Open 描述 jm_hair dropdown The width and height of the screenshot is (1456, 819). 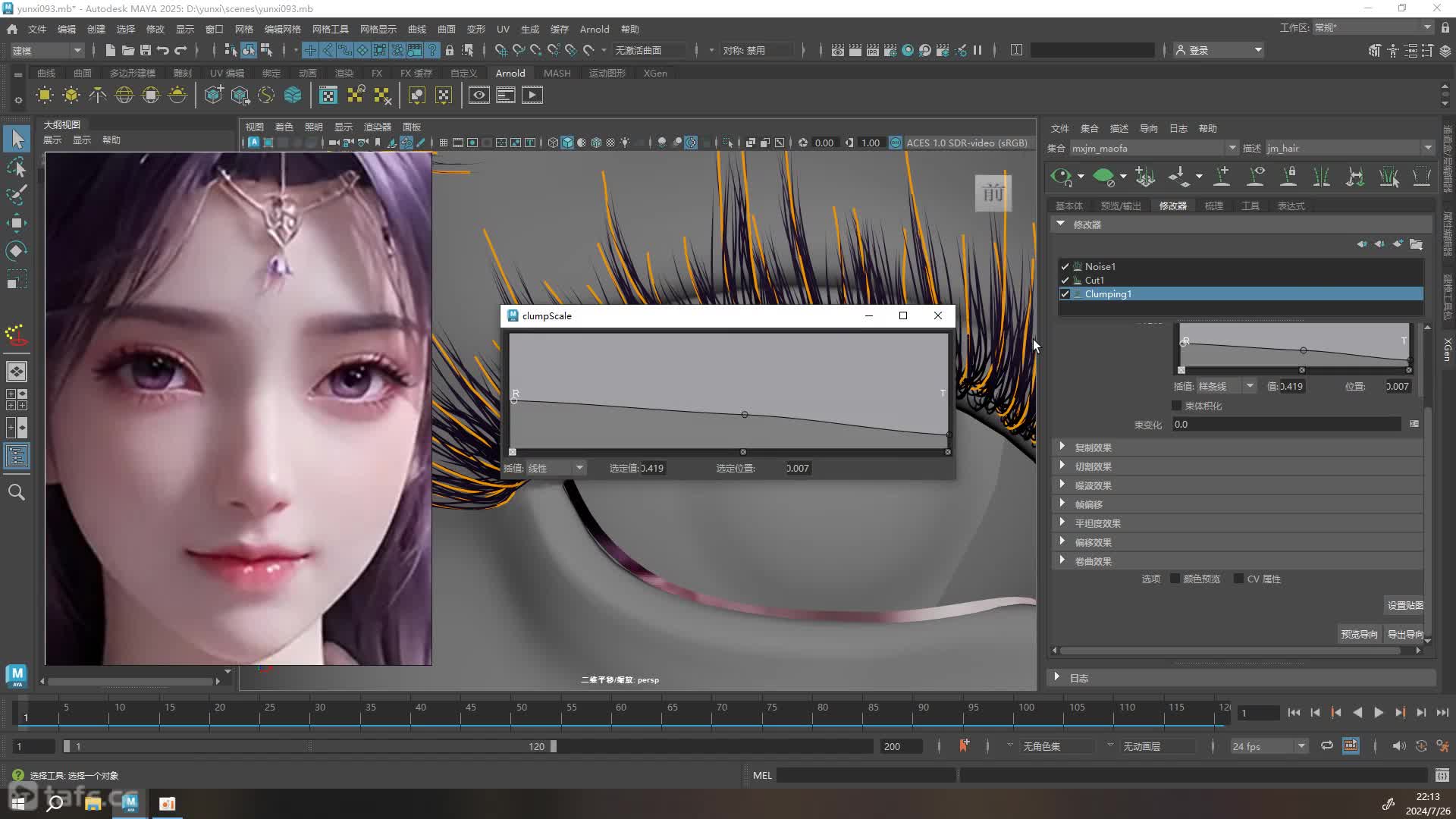coord(1350,148)
